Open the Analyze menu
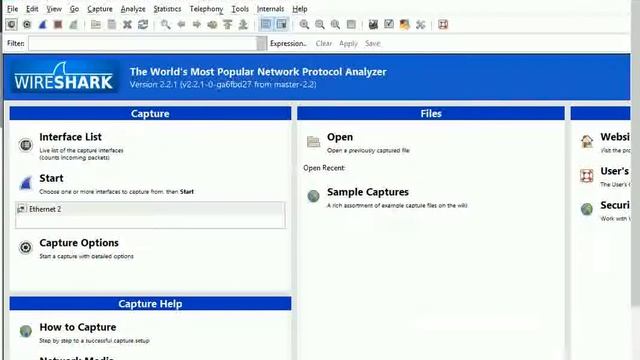This screenshot has width=640, height=360. pyautogui.click(x=133, y=9)
